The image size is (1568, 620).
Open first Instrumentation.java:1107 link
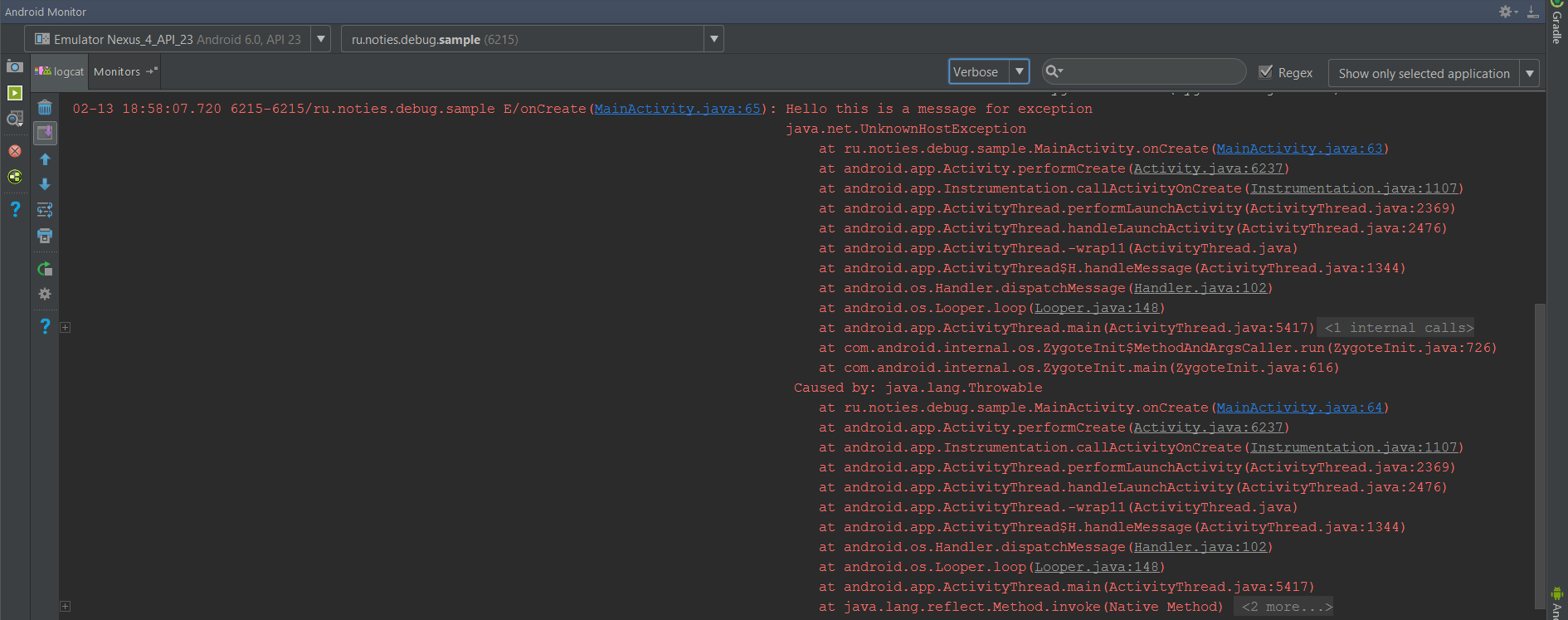point(1354,188)
